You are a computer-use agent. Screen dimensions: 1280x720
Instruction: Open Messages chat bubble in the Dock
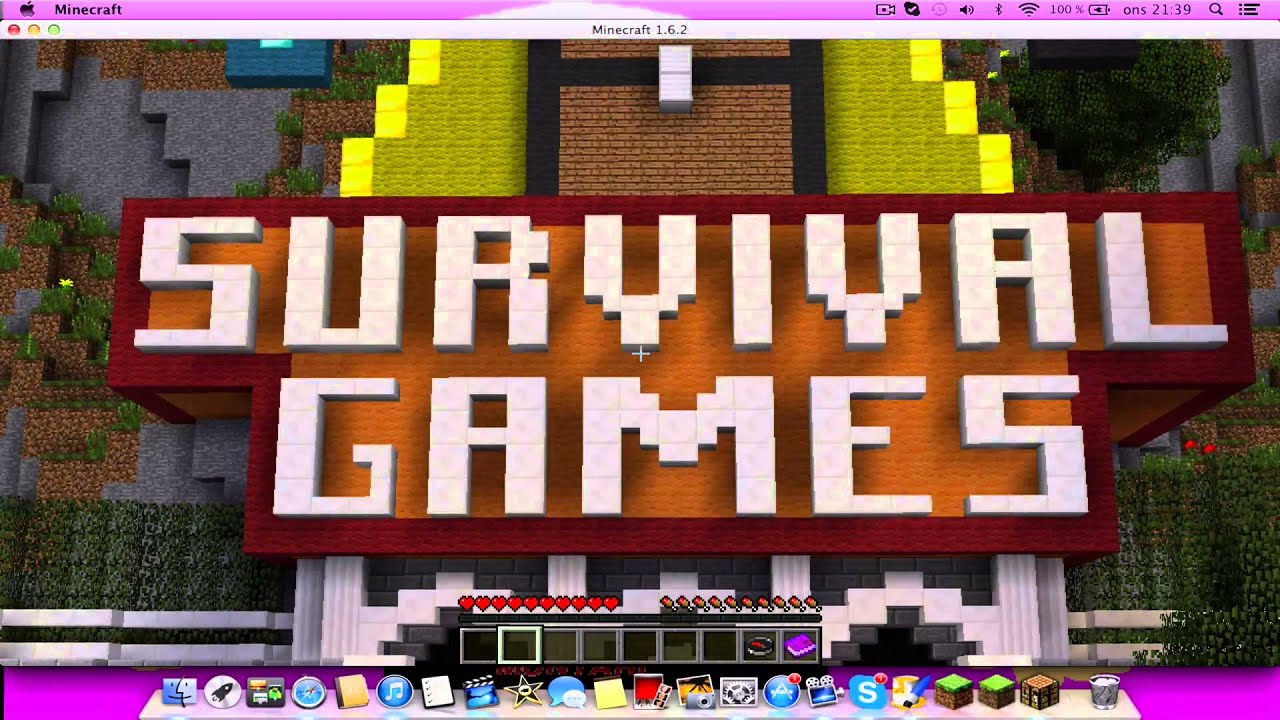[566, 692]
